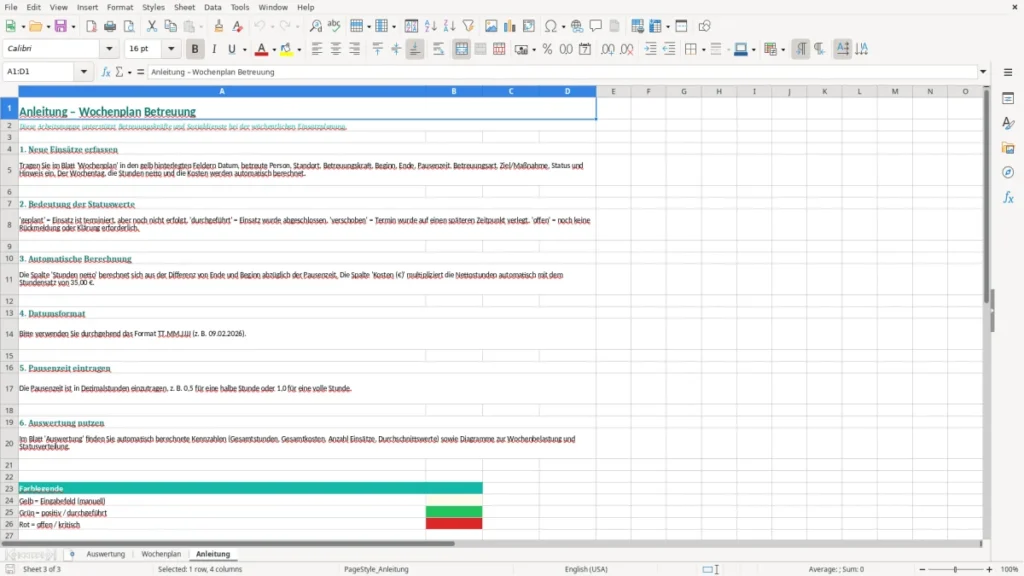Insert Image icon in toolbar
Image resolution: width=1024 pixels, height=576 pixels.
tap(491, 26)
